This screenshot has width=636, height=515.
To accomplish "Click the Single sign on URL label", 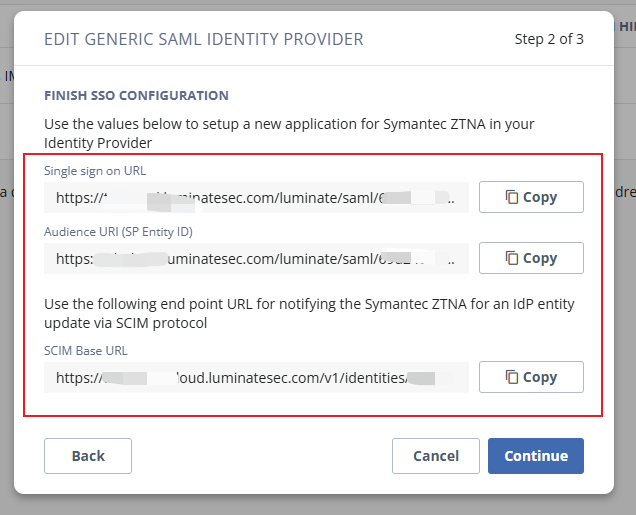I will pyautogui.click(x=95, y=171).
